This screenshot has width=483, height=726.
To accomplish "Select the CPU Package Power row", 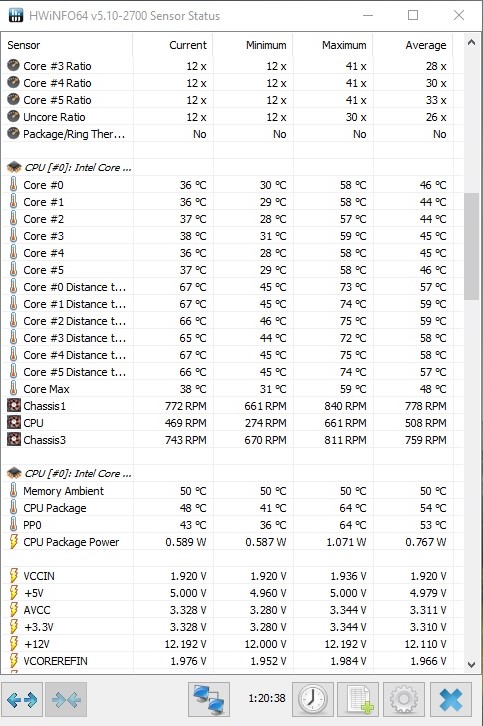I will (227, 542).
